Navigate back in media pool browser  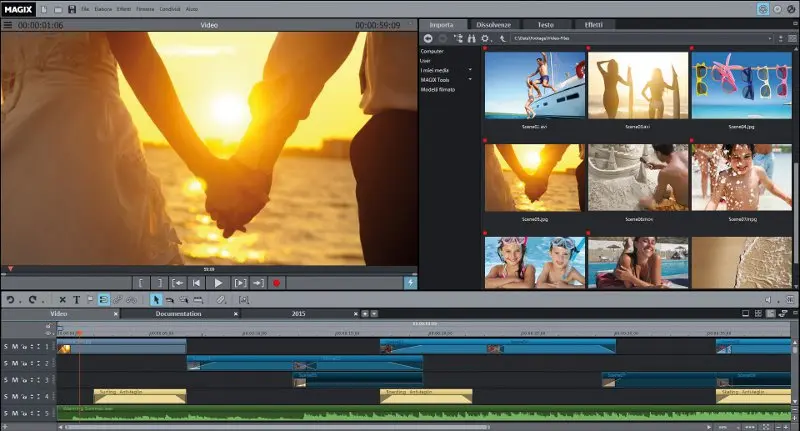pos(428,38)
